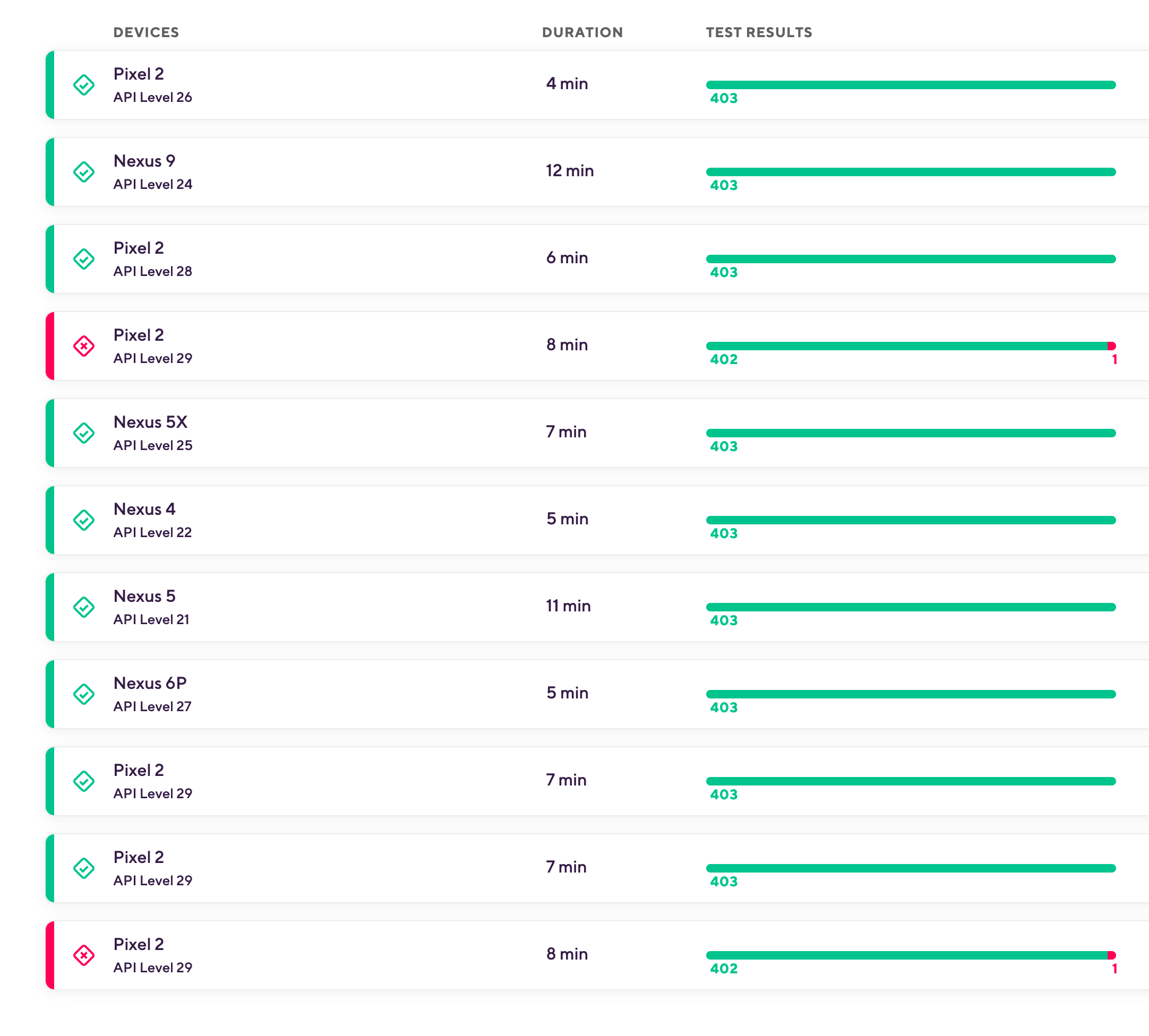1149x1036 pixels.
Task: Click the red failure count 1 on Pixel 2
Action: [1114, 359]
